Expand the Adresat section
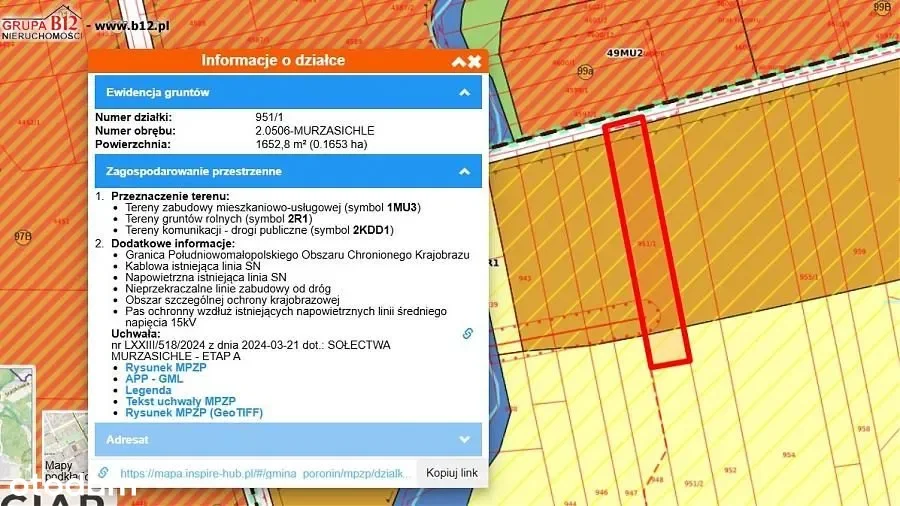The height and width of the screenshot is (506, 900). (x=464, y=439)
